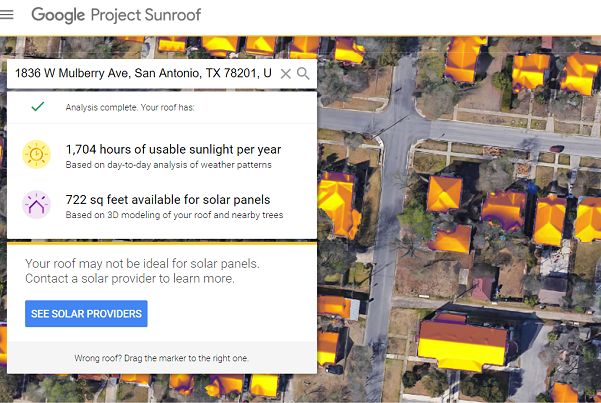This screenshot has width=601, height=403.
Task: Click the yellow sun sunlight icon
Action: coord(36,155)
